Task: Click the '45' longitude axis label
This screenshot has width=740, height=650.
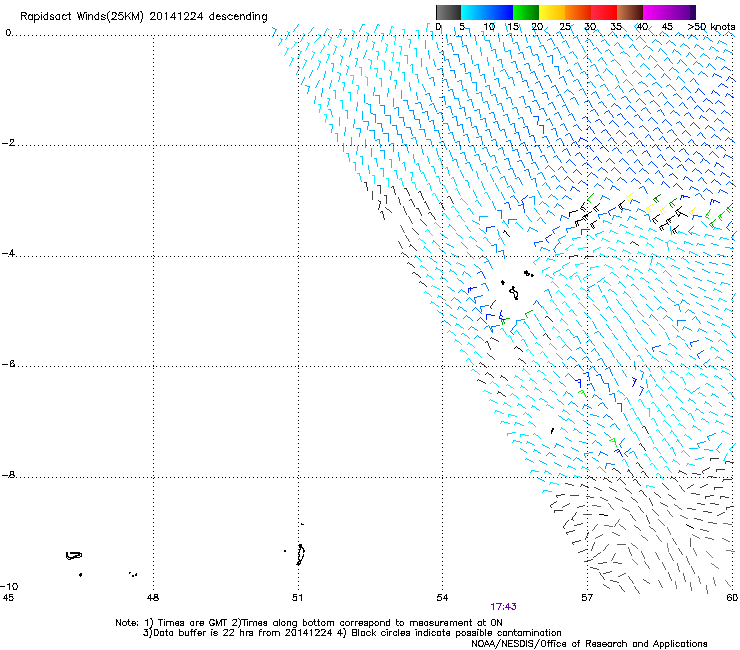Action: pyautogui.click(x=8, y=598)
